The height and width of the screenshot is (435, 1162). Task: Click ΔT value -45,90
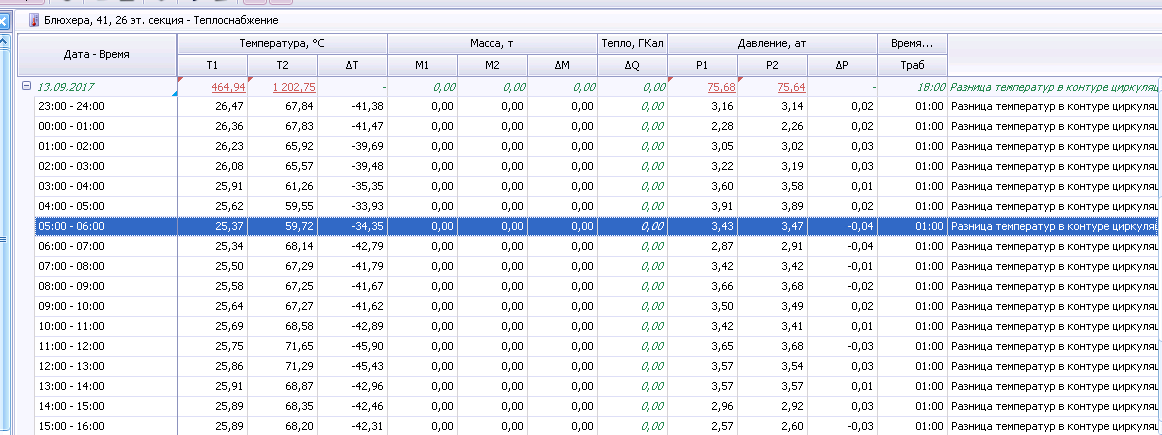coord(368,347)
